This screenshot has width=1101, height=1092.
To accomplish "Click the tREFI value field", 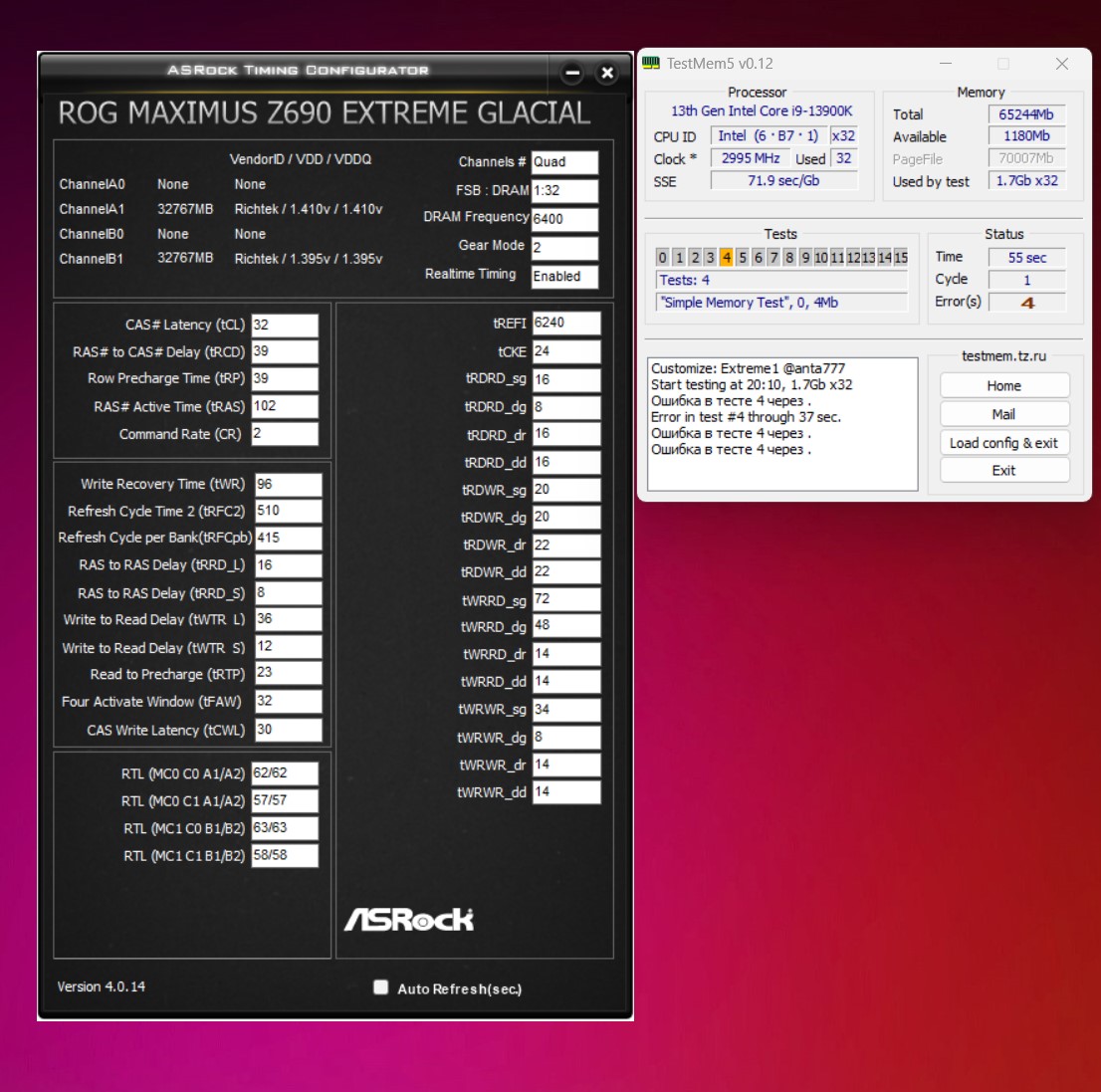I will 566,324.
